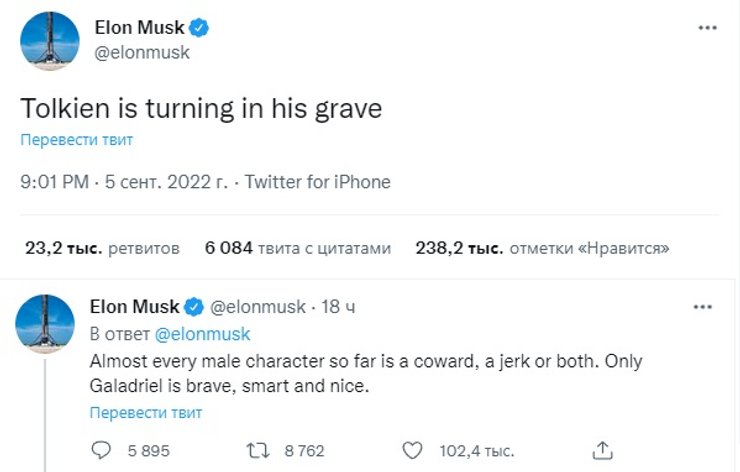Translate the main tweet via Перевести твит
Viewport: 740px width, 472px height.
tap(77, 140)
